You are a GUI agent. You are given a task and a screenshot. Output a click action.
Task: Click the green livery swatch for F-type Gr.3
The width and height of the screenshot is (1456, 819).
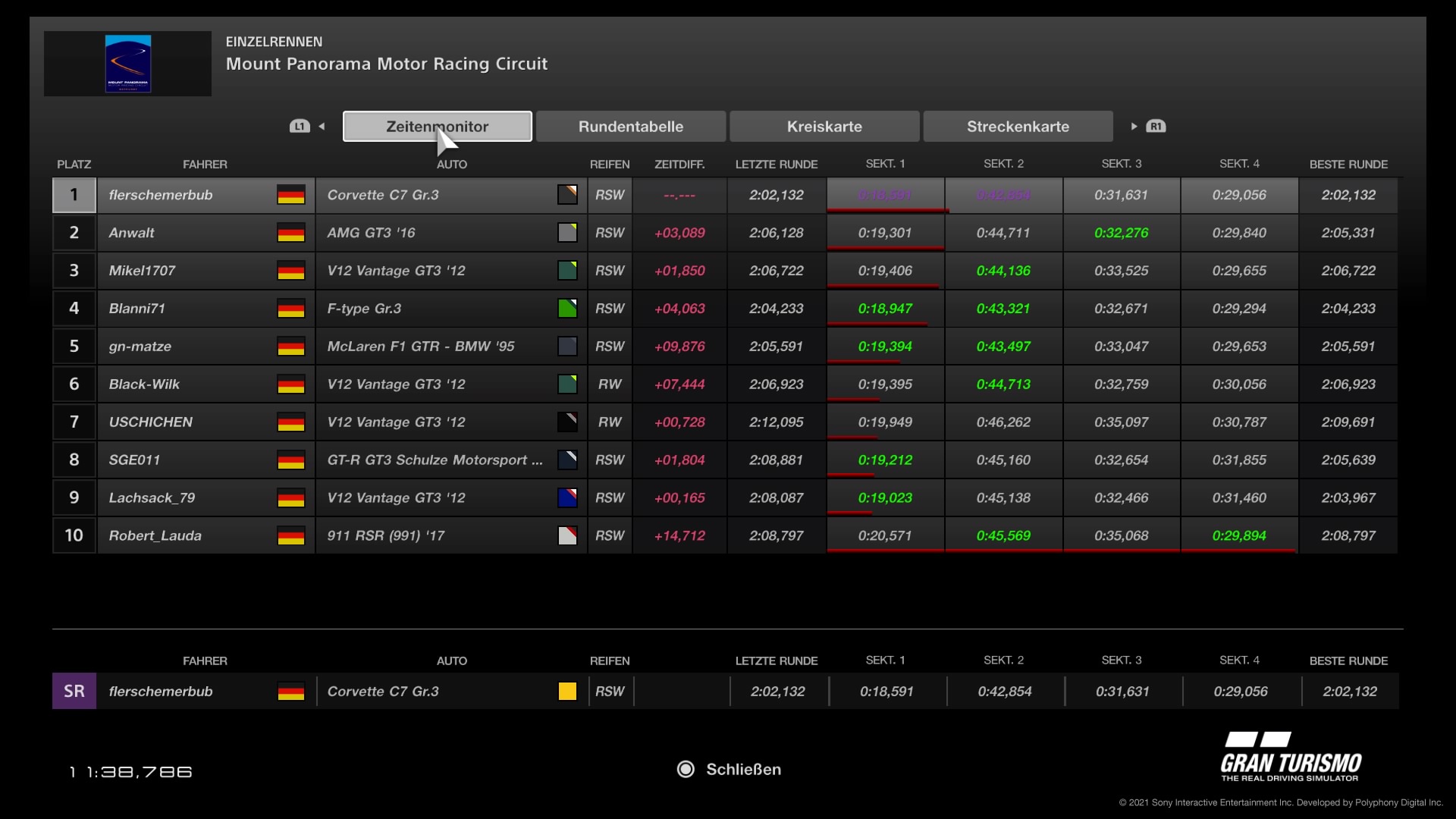pos(567,309)
